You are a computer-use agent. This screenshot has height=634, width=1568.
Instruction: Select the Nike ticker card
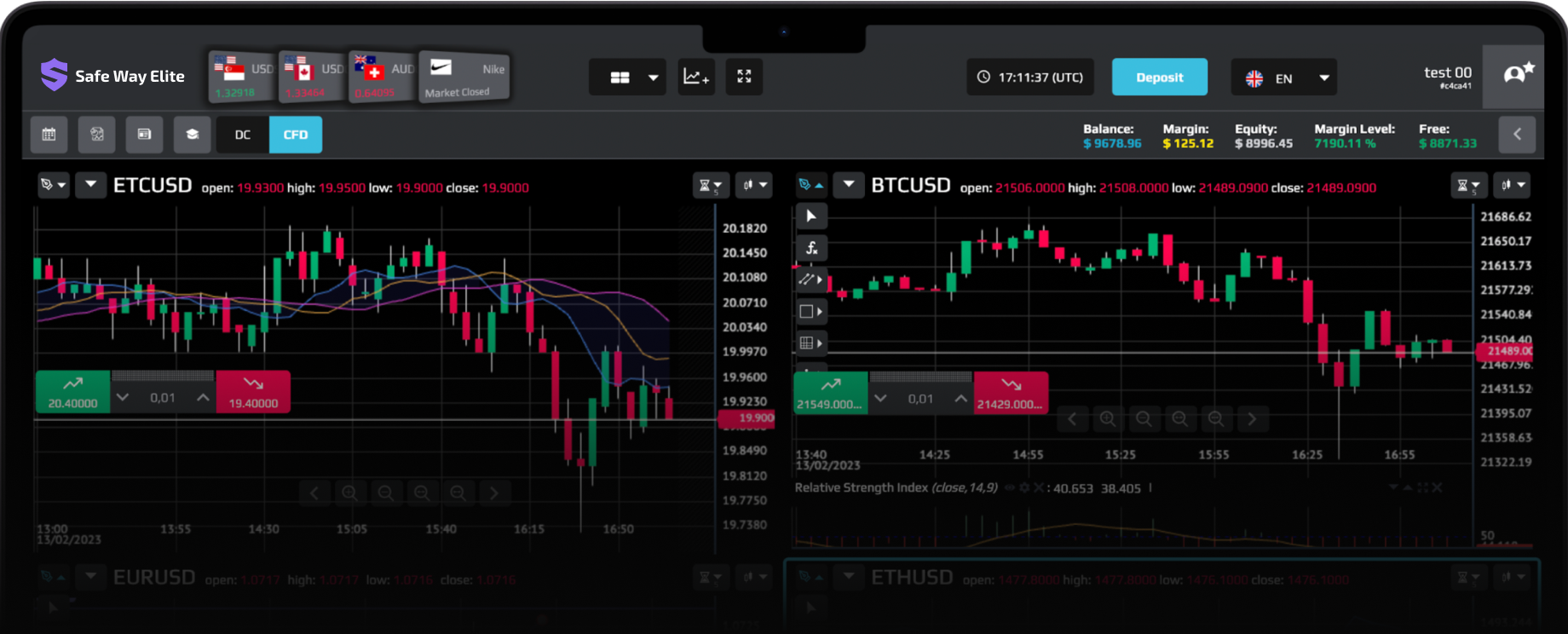[x=464, y=77]
